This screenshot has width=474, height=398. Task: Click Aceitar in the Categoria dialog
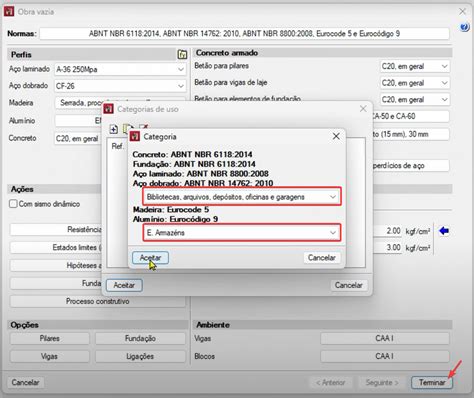[150, 258]
